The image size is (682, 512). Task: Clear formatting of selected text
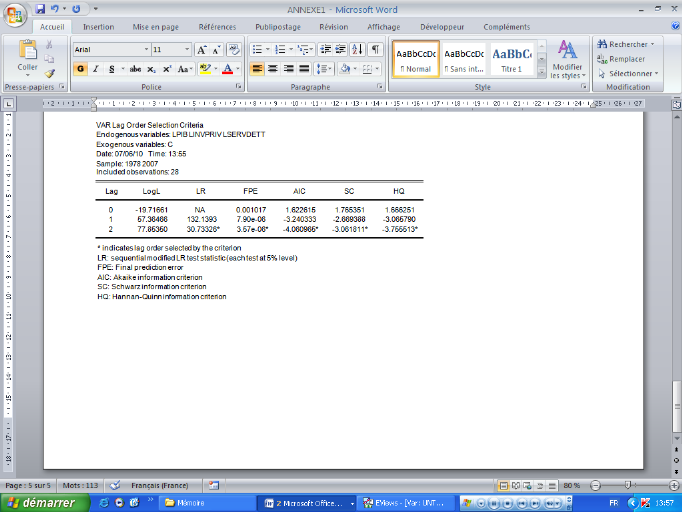pos(234,50)
